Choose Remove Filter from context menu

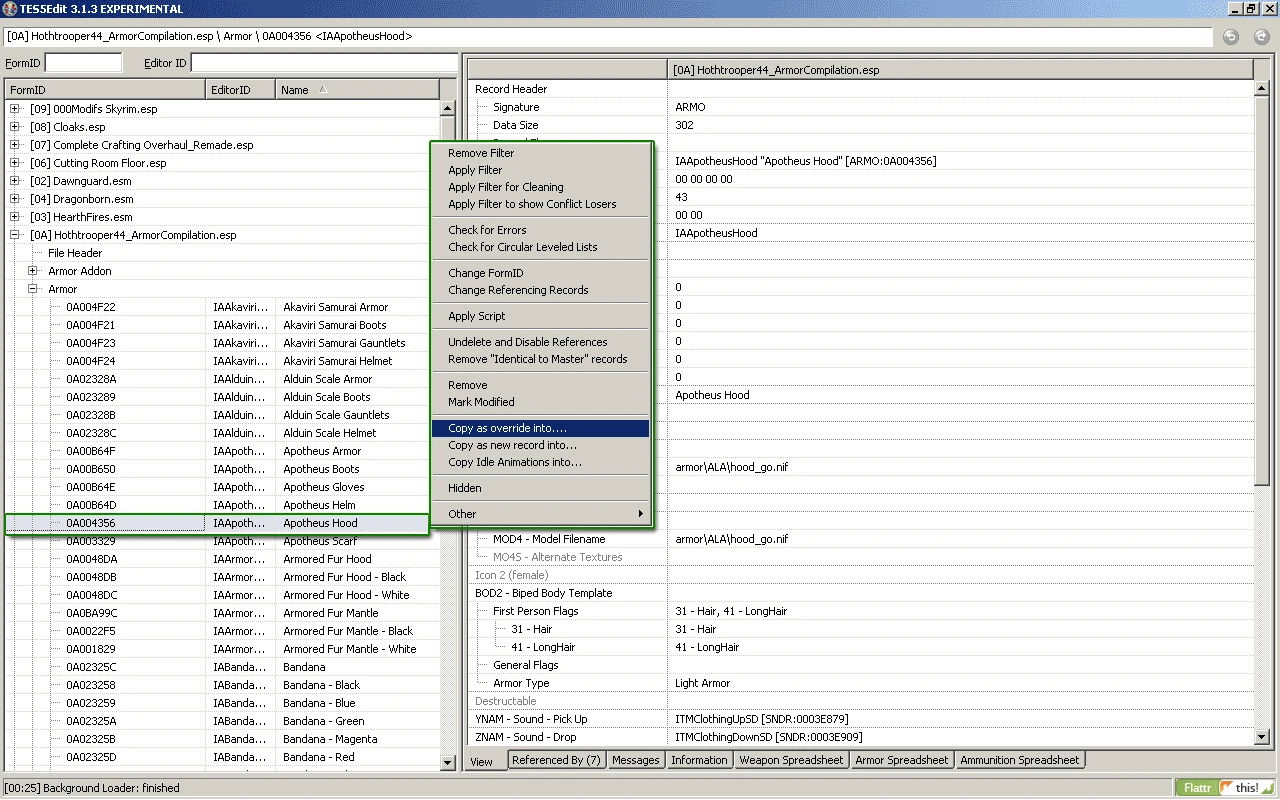541,153
